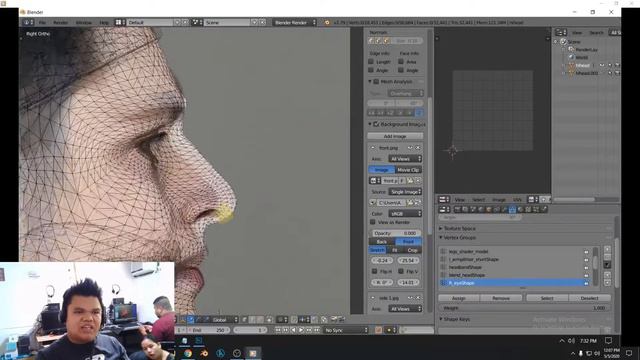This screenshot has height=360, width=640.
Task: Set background image draw depth to Back
Action: click(382, 242)
